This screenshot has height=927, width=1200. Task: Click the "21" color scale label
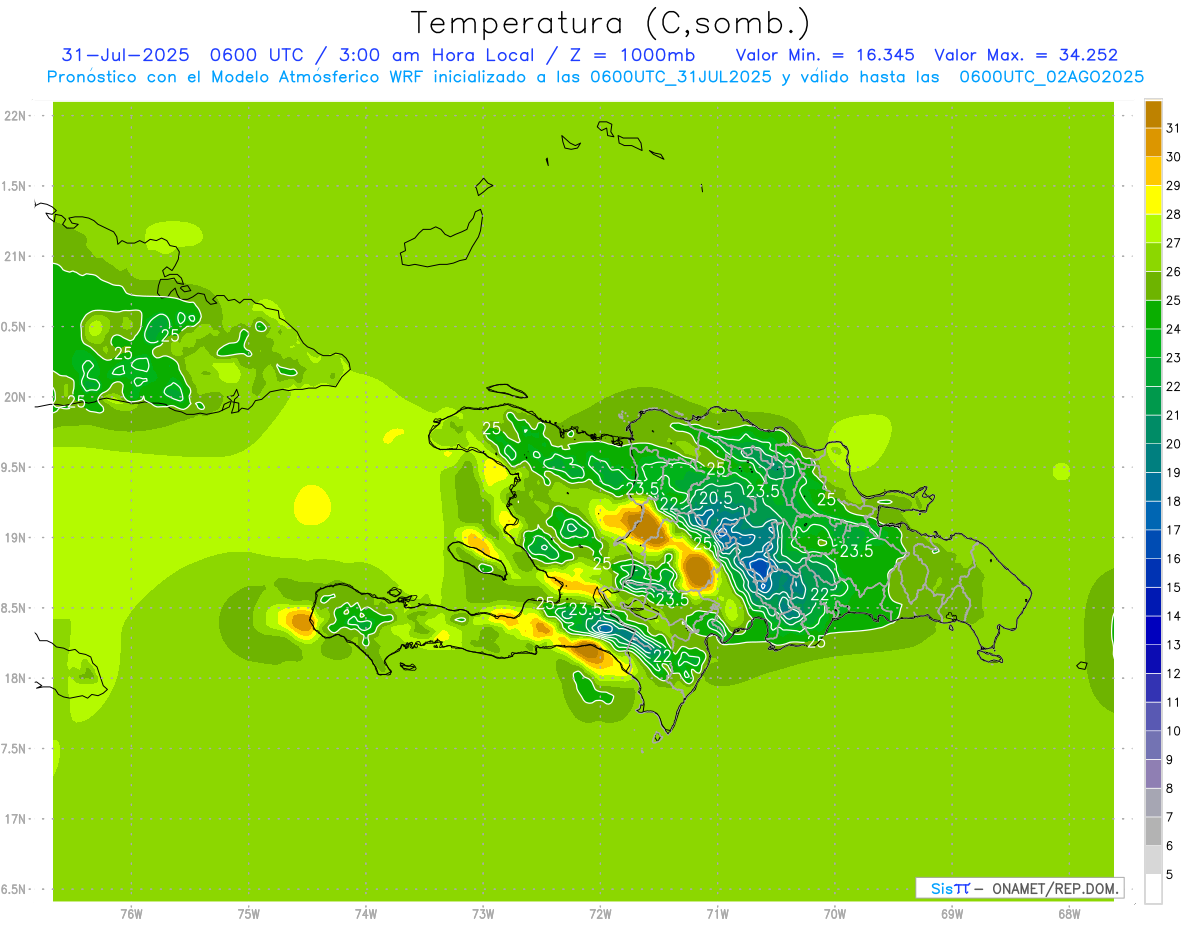[1173, 416]
